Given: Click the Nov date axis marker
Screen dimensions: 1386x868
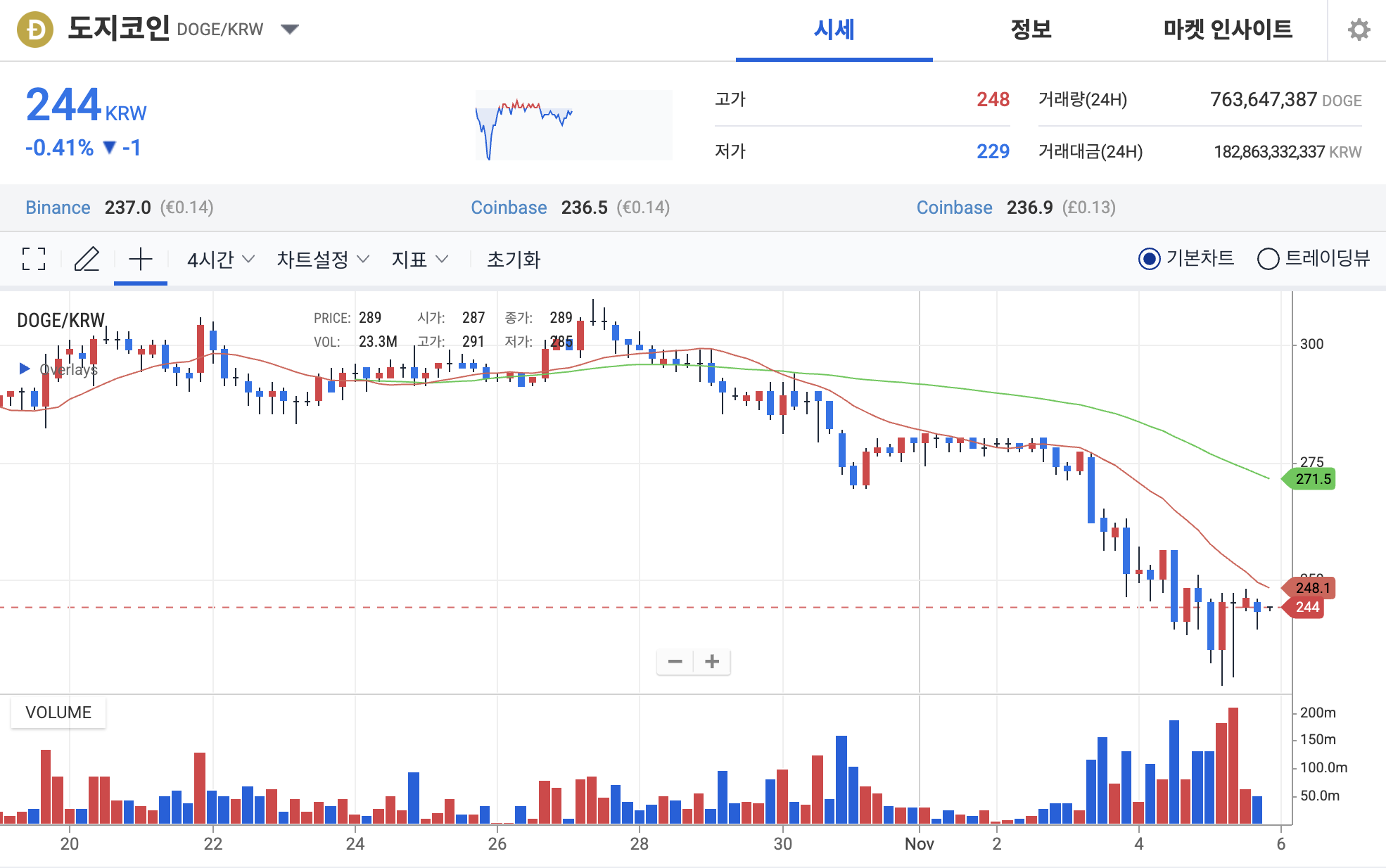Looking at the screenshot, I should [x=919, y=844].
